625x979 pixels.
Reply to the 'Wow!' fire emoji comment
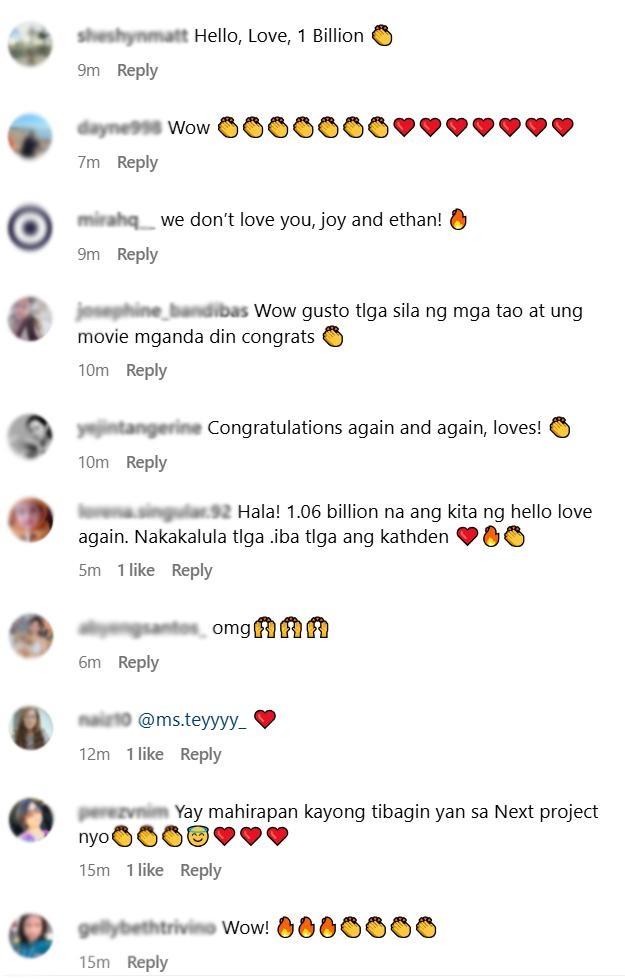coord(147,963)
